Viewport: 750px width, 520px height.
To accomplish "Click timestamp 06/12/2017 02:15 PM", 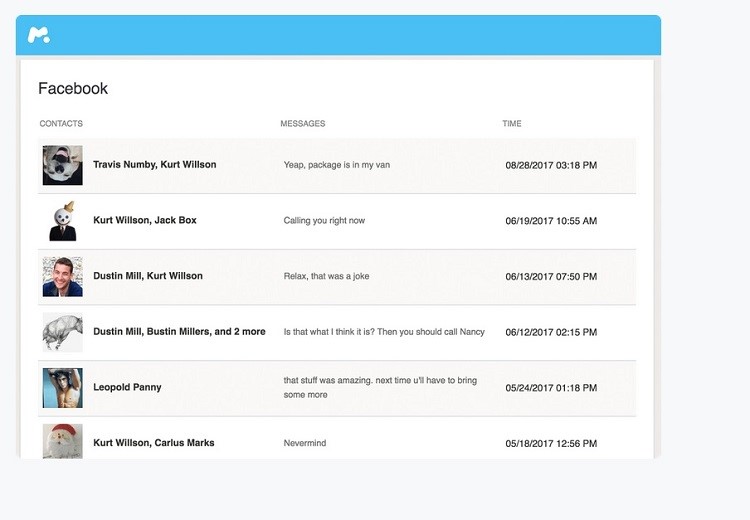I will 551,332.
